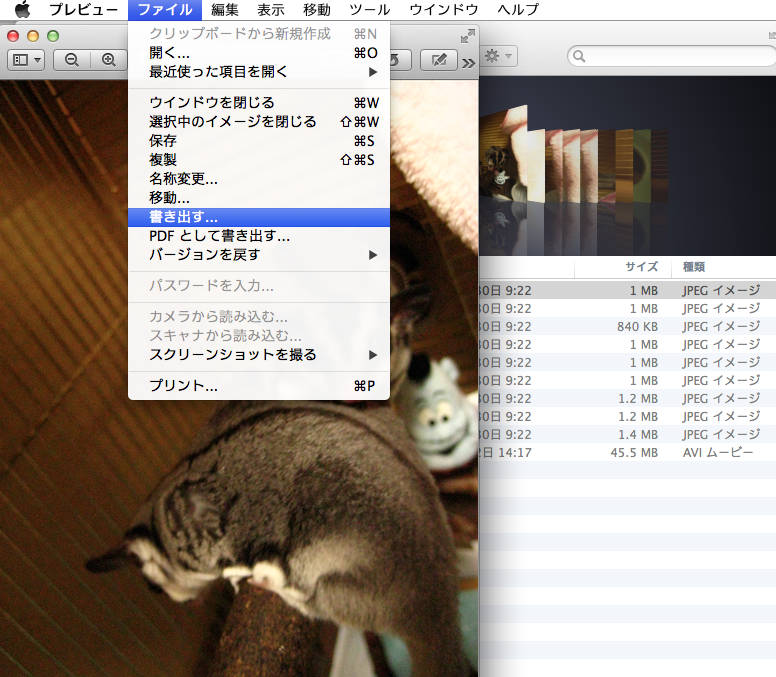Choose 開く… from the file menu
The image size is (776, 677).
[x=259, y=52]
